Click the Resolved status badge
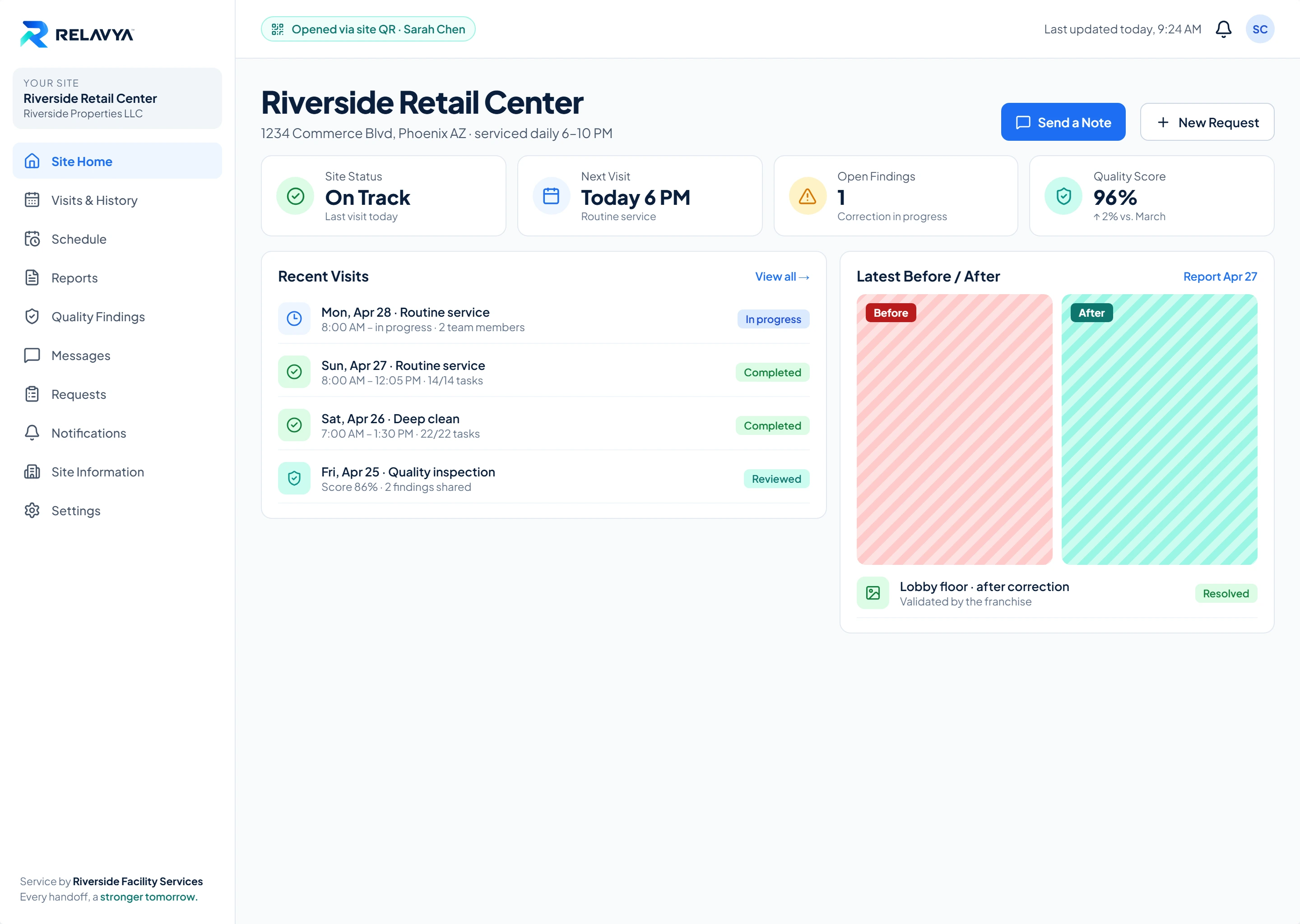Image resolution: width=1300 pixels, height=924 pixels. [1226, 593]
